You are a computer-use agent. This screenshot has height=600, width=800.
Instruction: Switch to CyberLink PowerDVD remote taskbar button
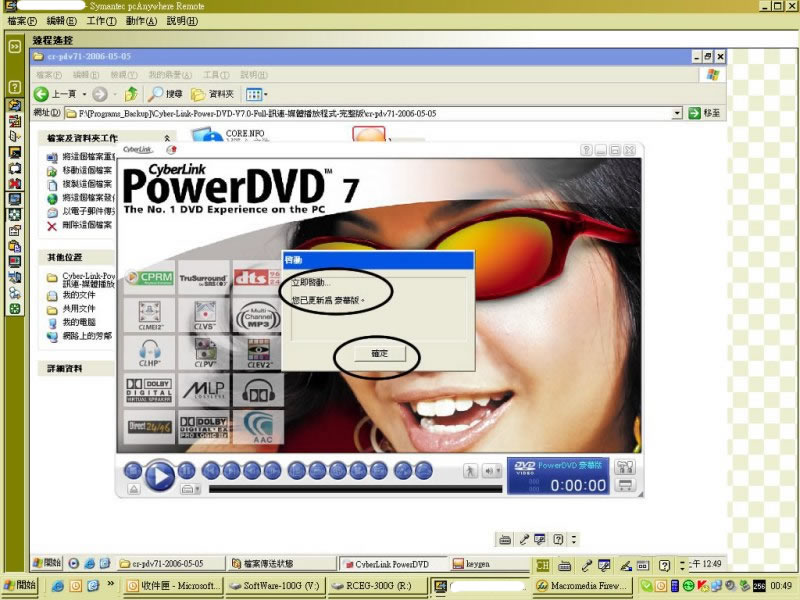click(x=392, y=564)
